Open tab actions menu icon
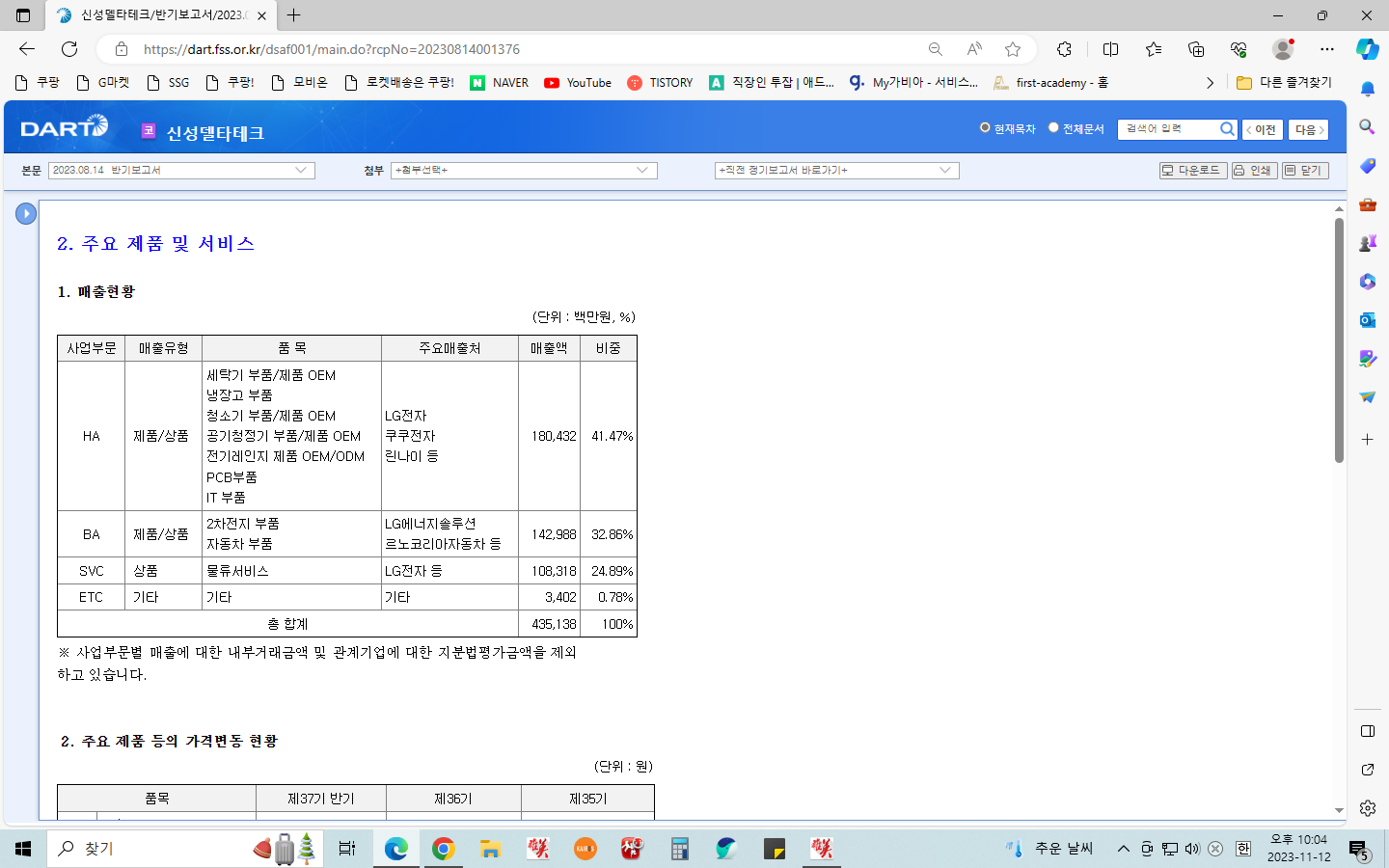1389x868 pixels. click(23, 15)
